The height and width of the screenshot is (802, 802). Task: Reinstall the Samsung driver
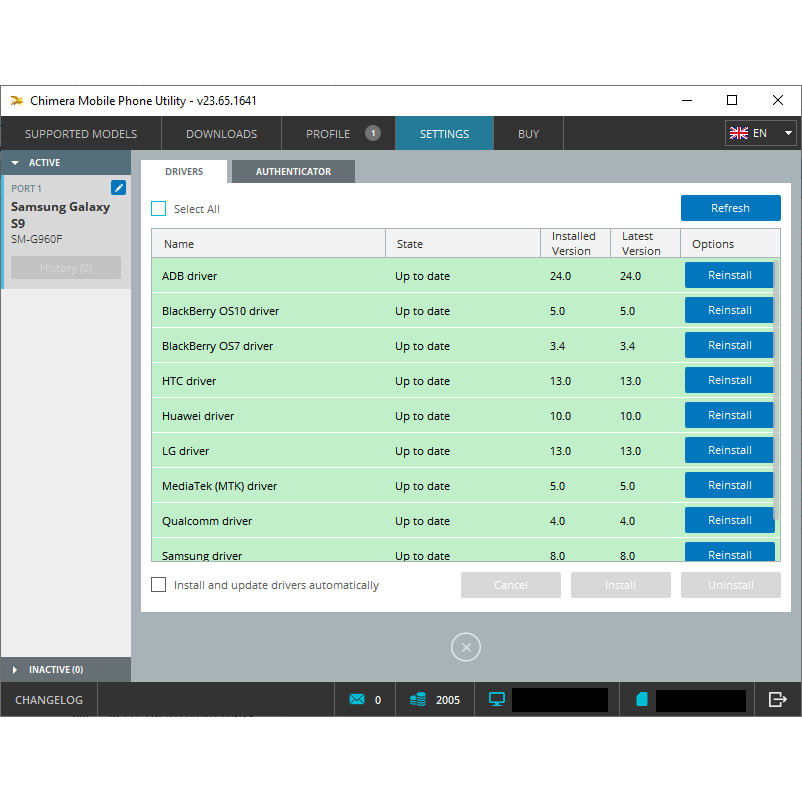[729, 552]
